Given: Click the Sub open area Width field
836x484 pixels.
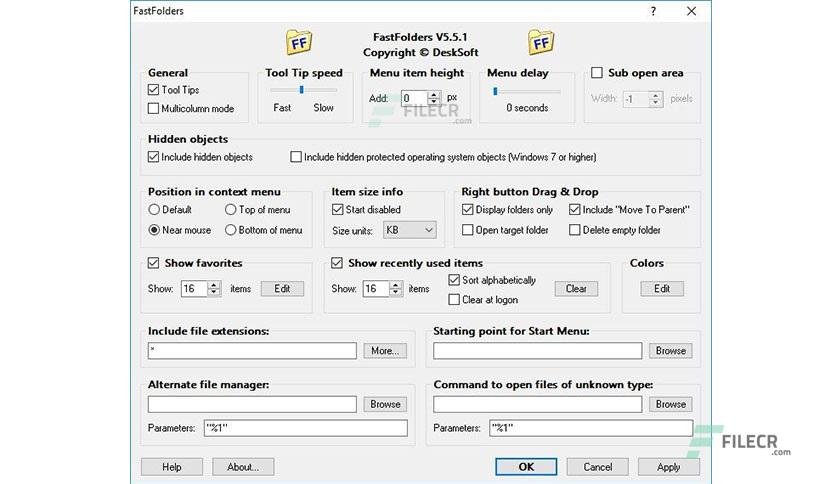Looking at the screenshot, I should pyautogui.click(x=637, y=99).
